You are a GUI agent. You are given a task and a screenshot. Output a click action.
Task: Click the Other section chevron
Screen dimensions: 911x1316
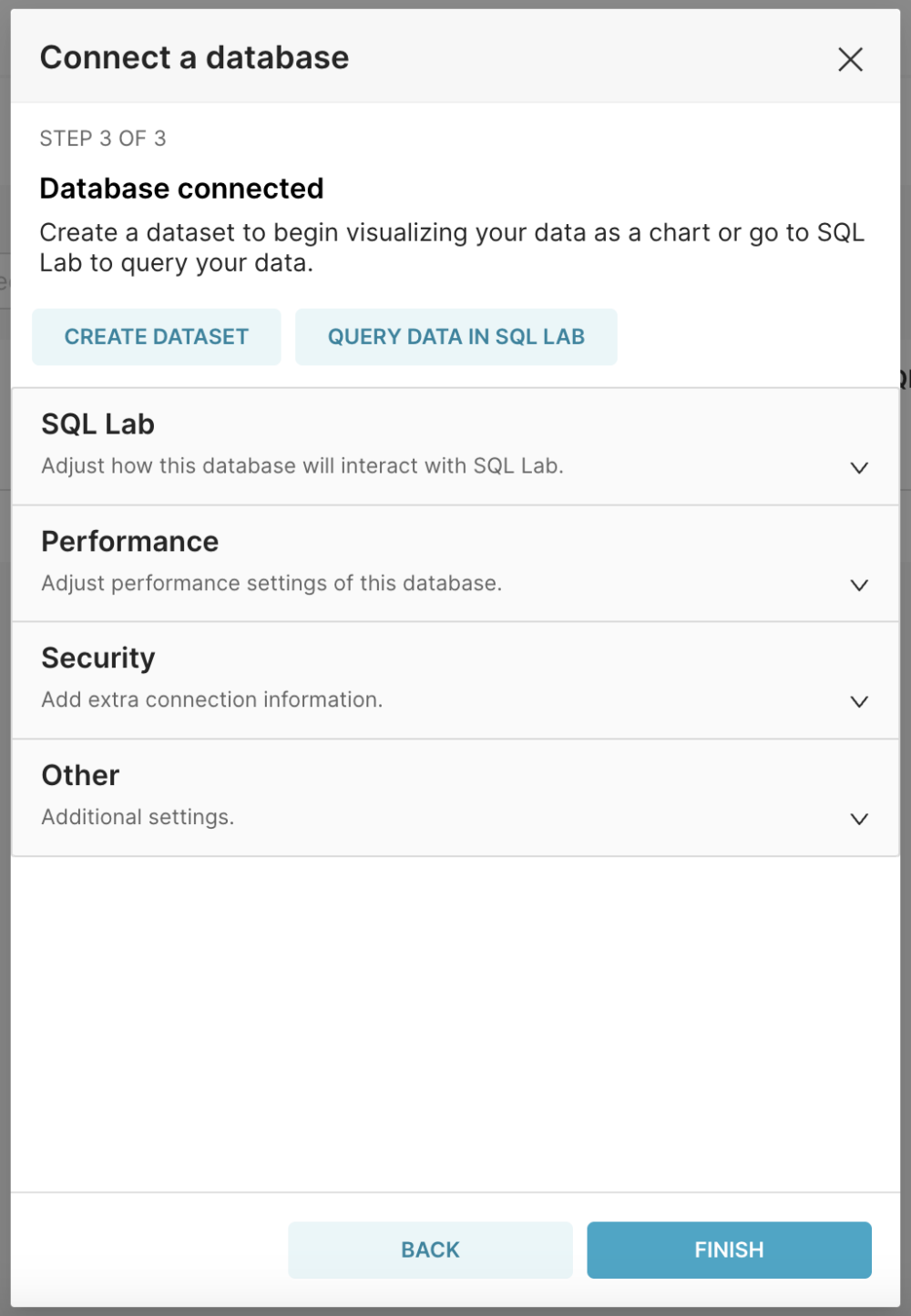click(x=858, y=818)
